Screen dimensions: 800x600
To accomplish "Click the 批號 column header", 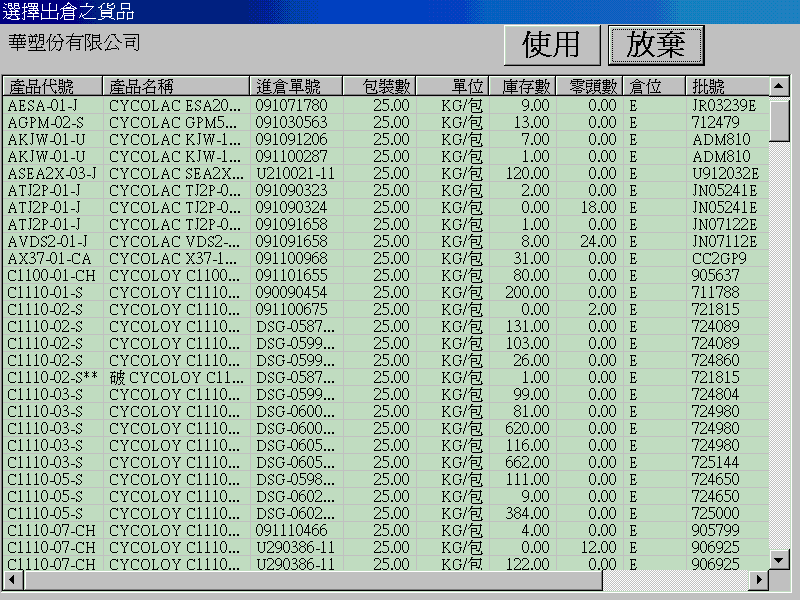I will coord(727,86).
